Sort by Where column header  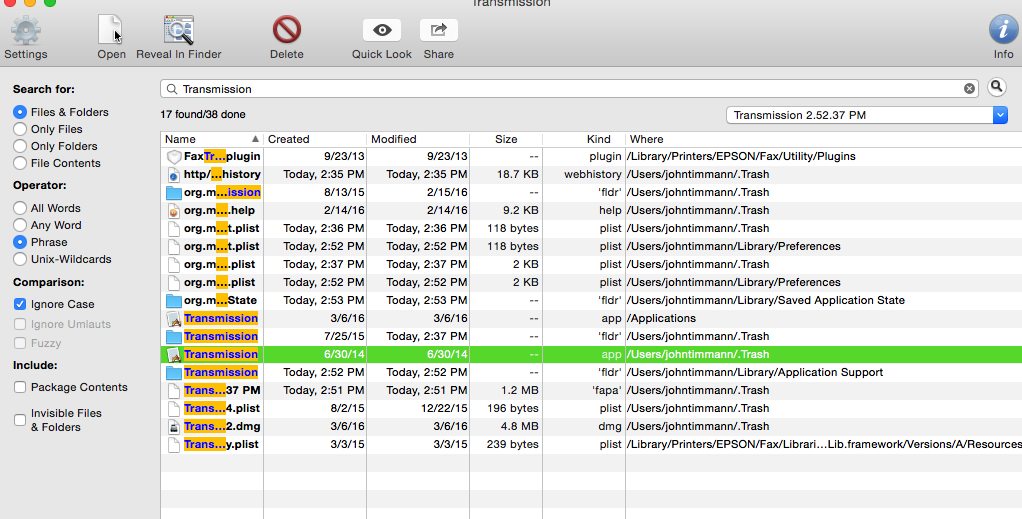[x=824, y=139]
